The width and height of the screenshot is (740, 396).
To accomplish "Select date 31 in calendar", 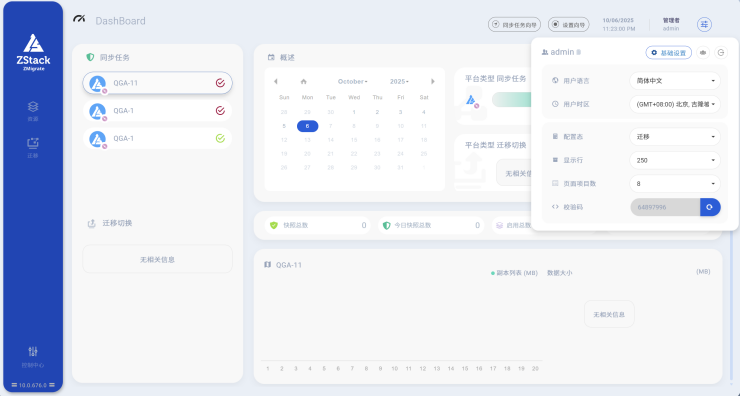I will (x=401, y=168).
